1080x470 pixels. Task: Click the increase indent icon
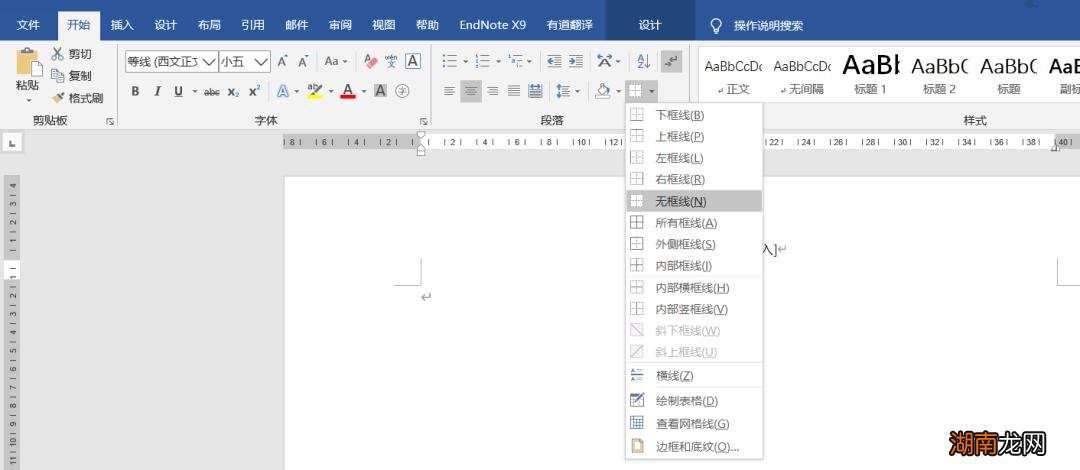pos(576,61)
